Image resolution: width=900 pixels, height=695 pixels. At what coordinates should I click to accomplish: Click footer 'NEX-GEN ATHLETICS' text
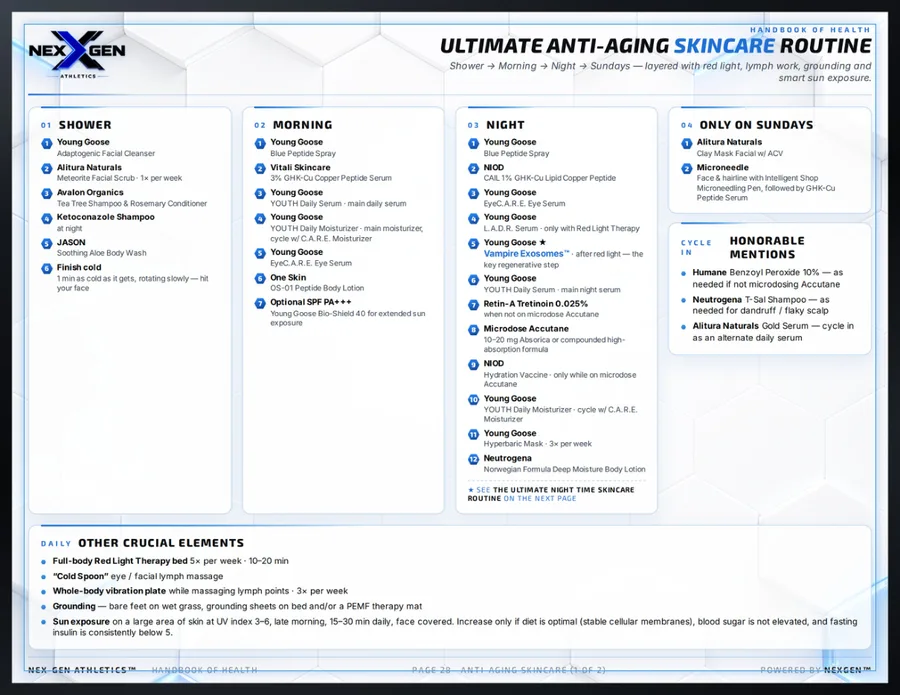point(82,670)
